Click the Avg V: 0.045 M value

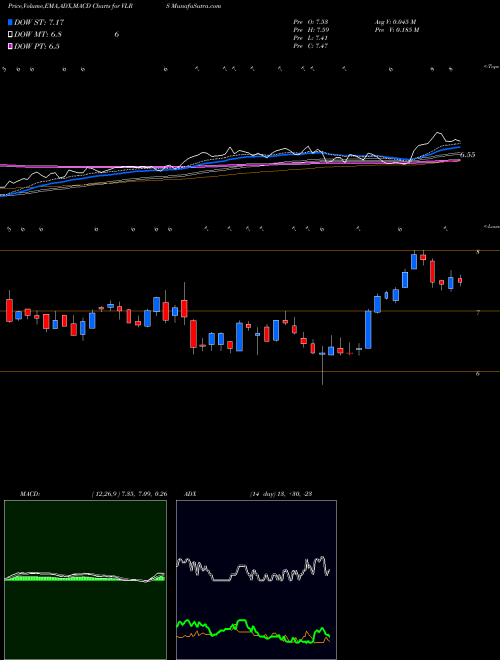[x=395, y=22]
